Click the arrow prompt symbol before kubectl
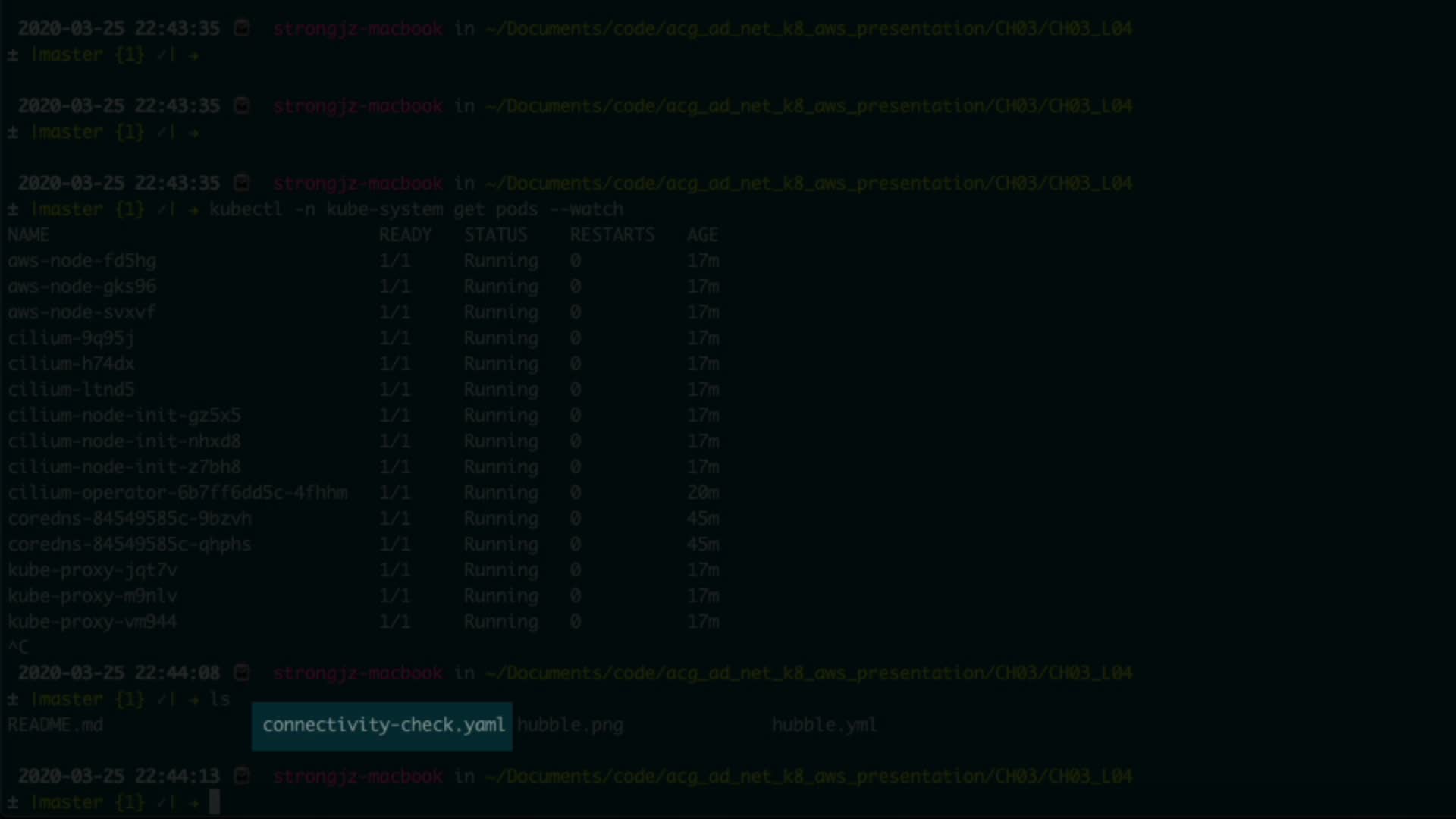The height and width of the screenshot is (819, 1456). (193, 209)
